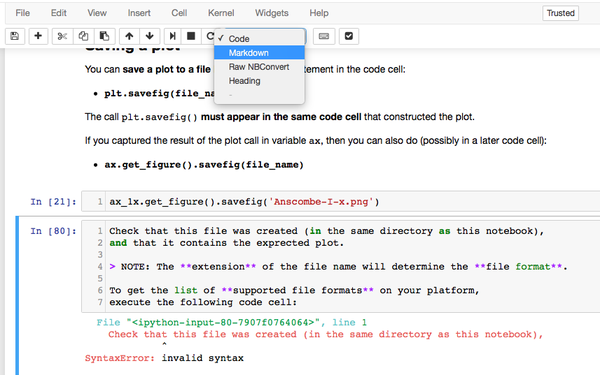
Task: Copy the selected cell using the copy icon
Action: pos(83,36)
